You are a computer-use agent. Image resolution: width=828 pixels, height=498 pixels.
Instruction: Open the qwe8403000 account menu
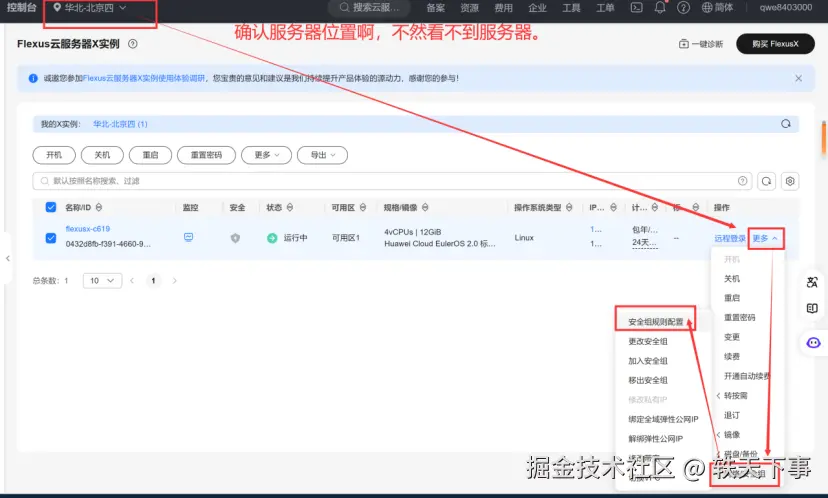(786, 7)
